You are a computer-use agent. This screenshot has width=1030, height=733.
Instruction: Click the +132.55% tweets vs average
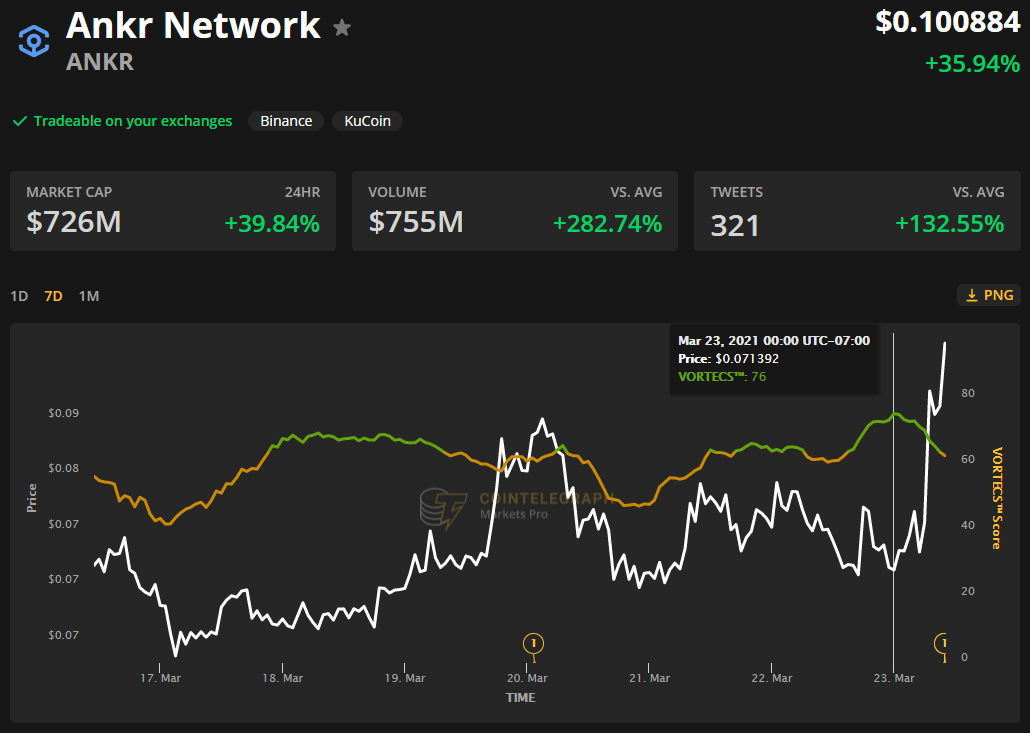point(950,224)
